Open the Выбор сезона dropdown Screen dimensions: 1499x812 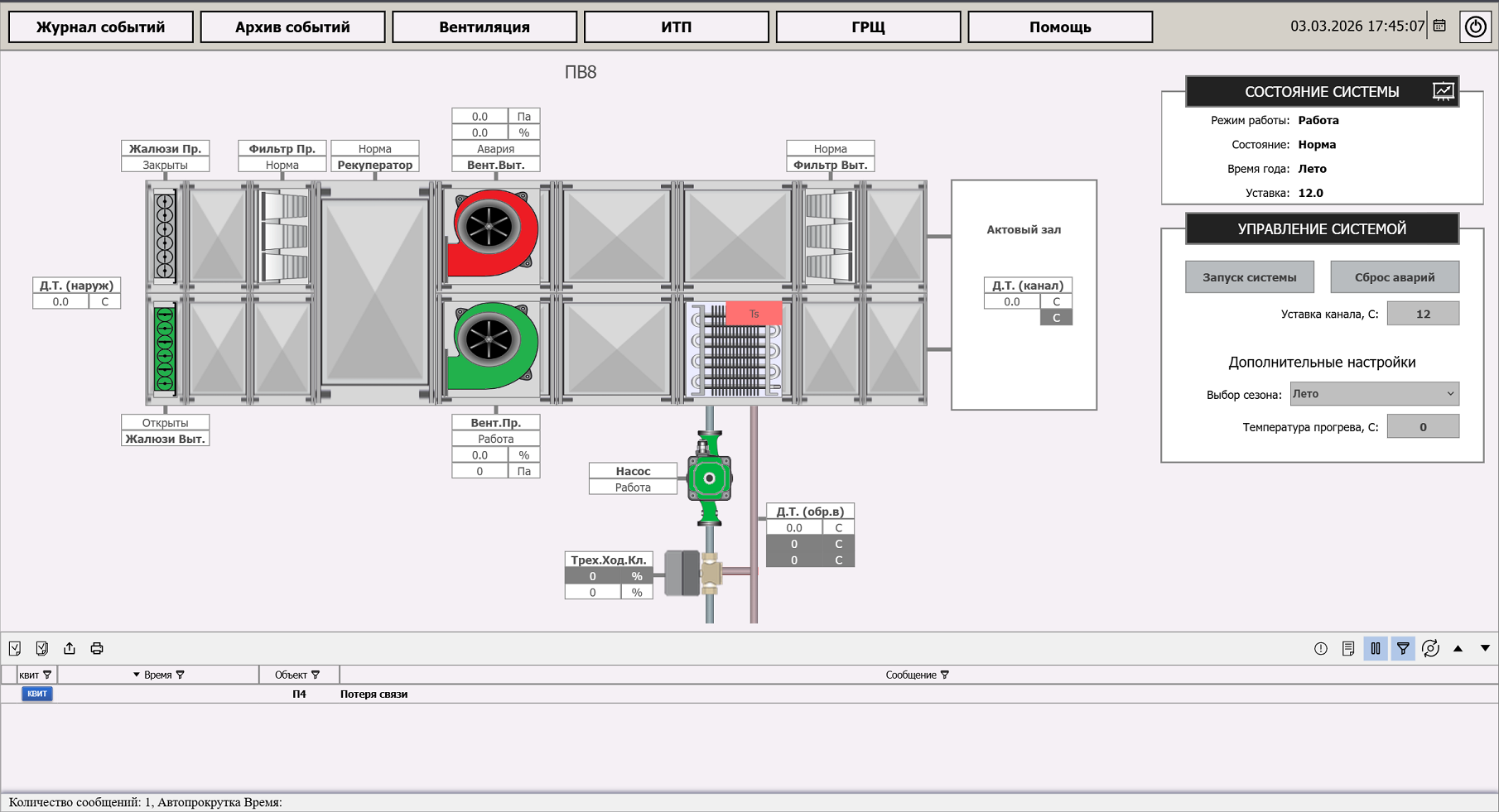[1374, 394]
